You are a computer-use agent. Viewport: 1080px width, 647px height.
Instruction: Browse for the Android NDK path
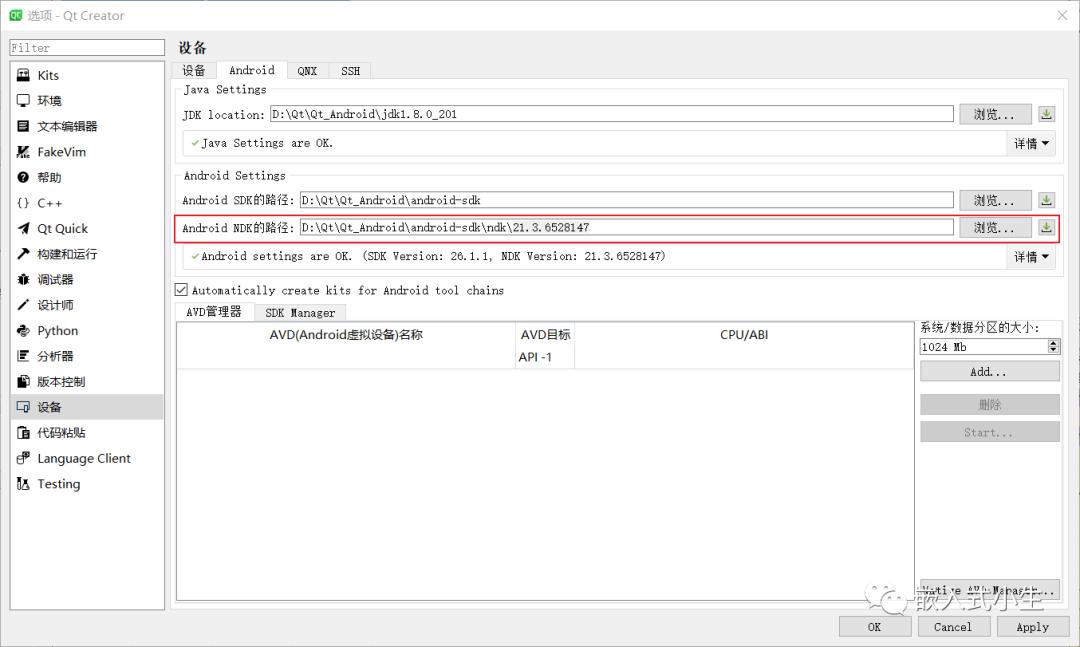tap(995, 227)
